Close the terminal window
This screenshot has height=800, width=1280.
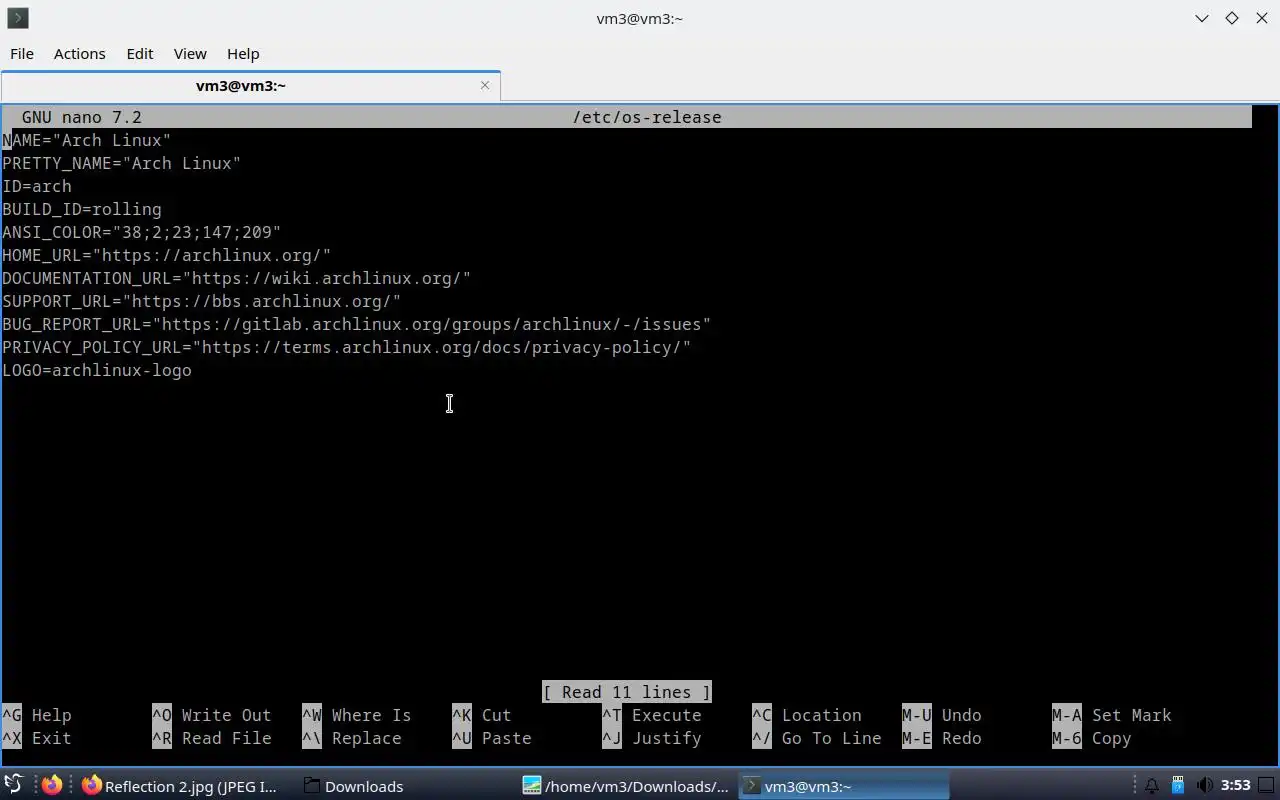[x=1262, y=18]
